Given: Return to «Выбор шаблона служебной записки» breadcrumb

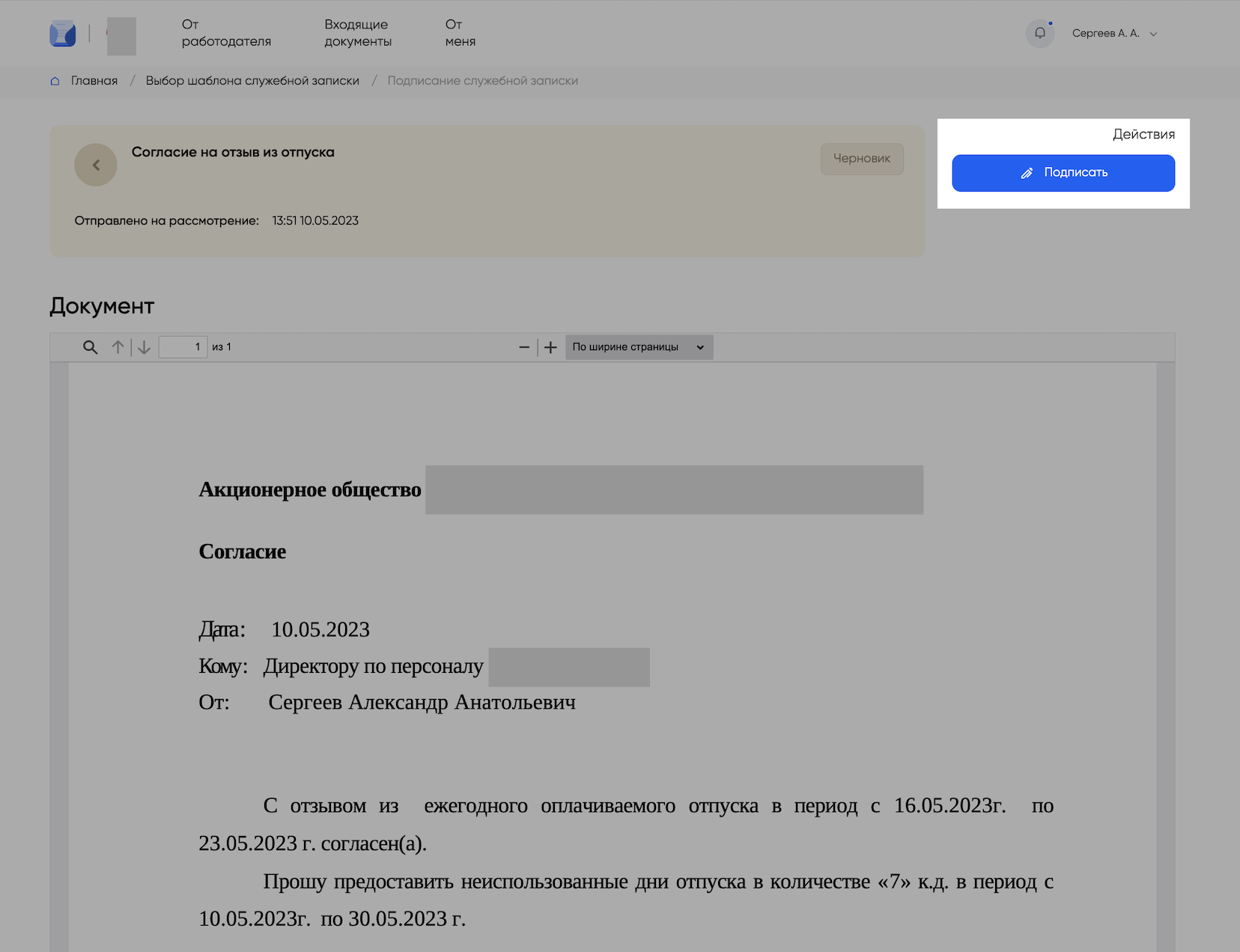Looking at the screenshot, I should tap(252, 81).
